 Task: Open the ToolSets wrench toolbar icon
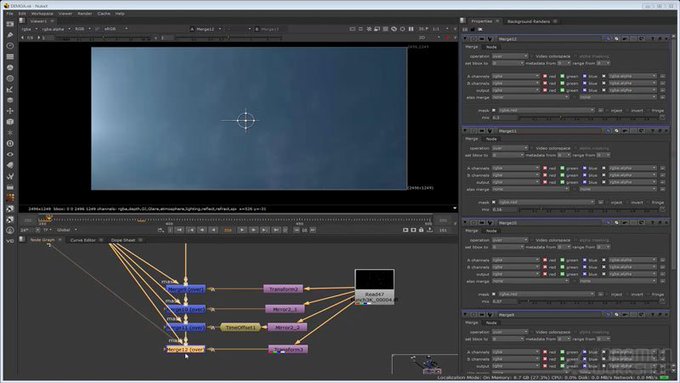click(10, 176)
